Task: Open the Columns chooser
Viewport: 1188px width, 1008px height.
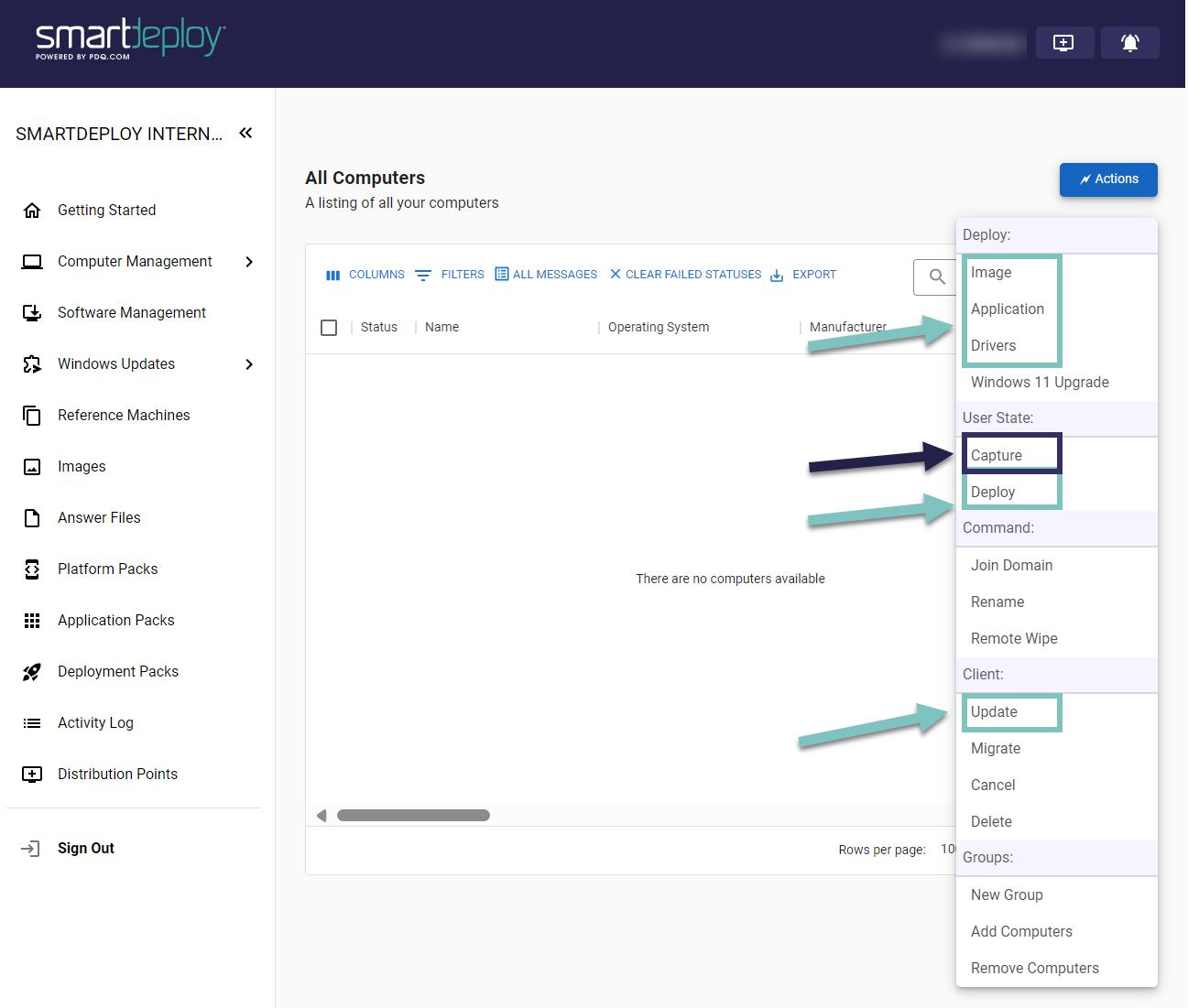Action: point(365,275)
